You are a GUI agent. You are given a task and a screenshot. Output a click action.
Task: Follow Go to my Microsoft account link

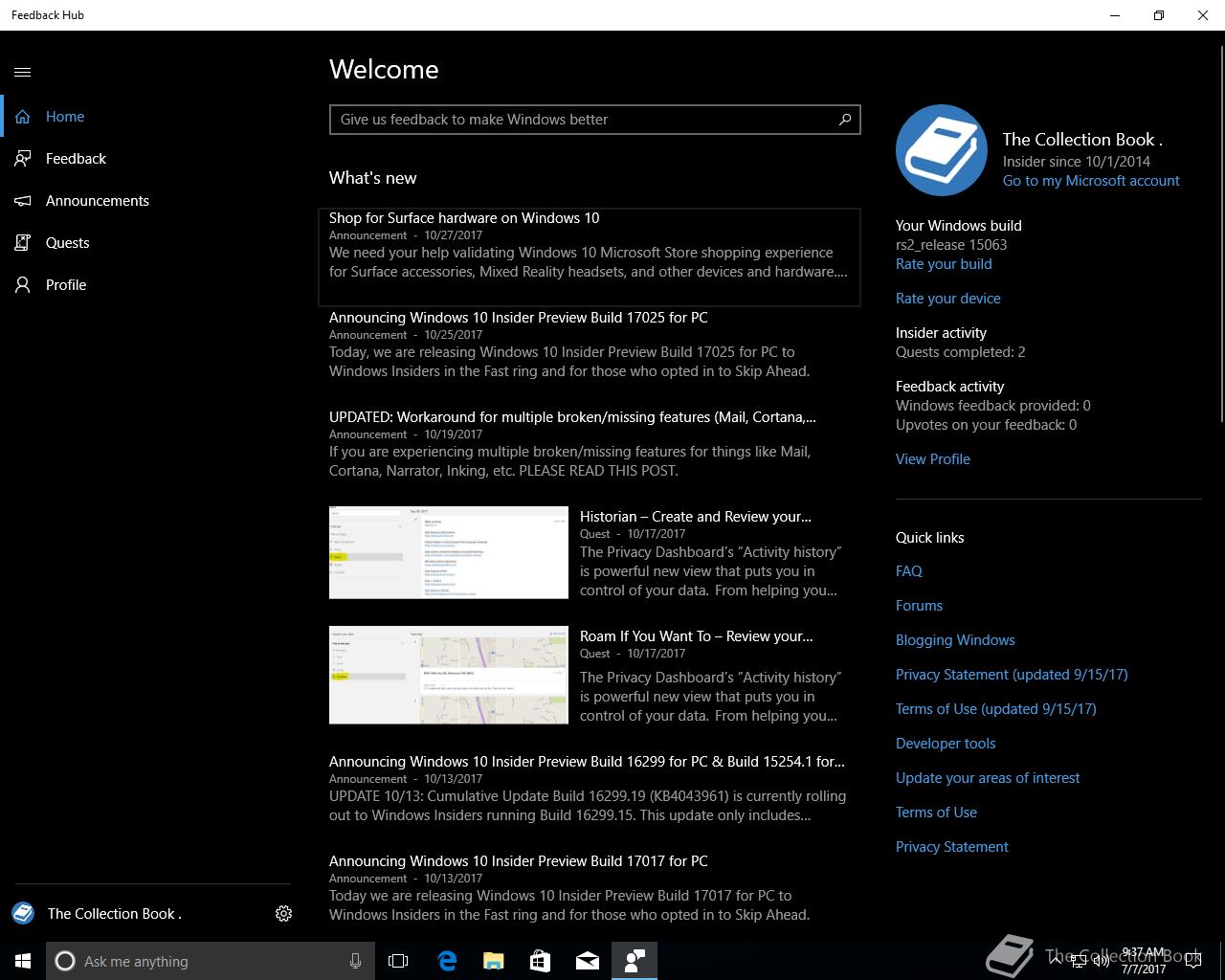coord(1091,181)
